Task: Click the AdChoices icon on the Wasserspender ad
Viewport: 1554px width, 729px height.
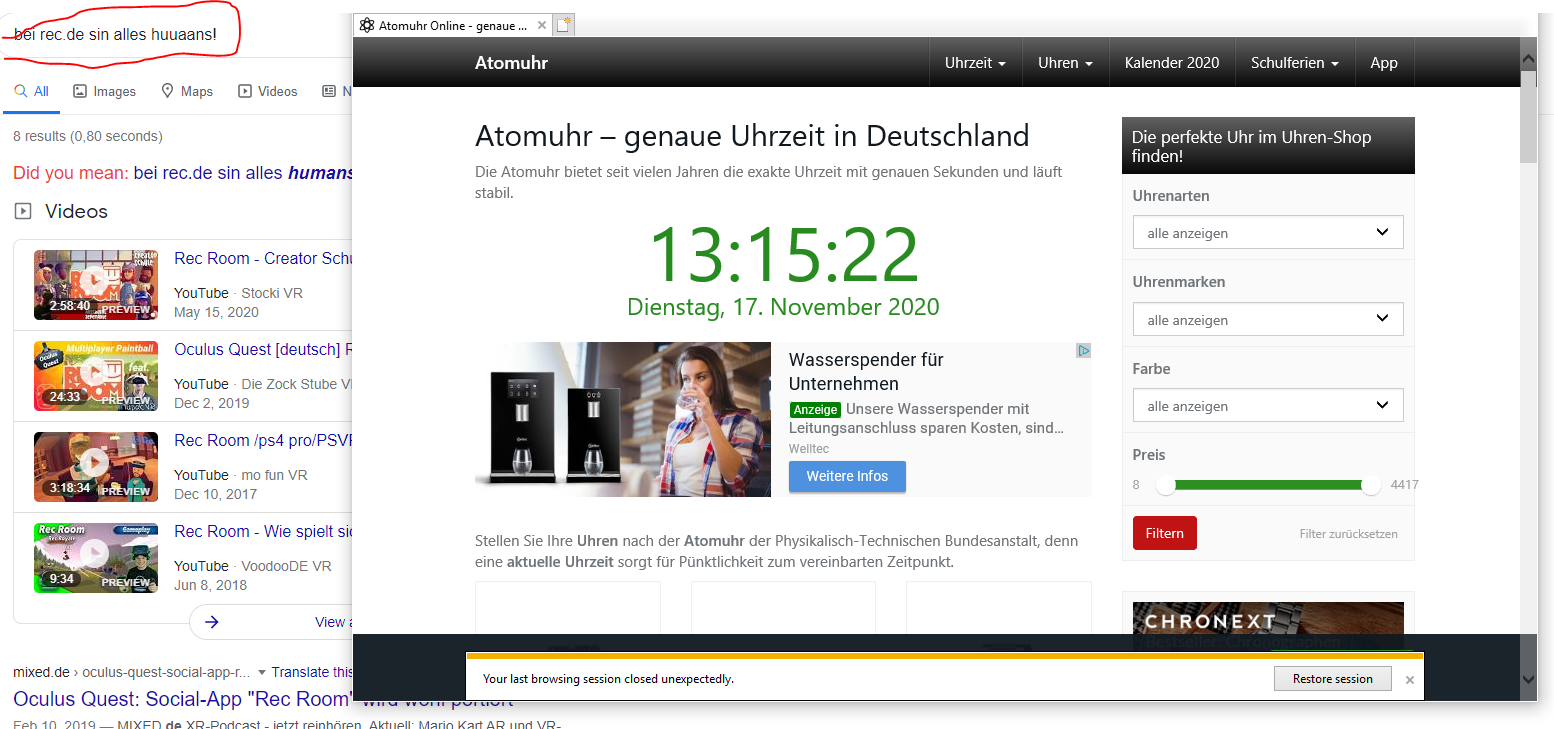Action: click(1083, 351)
